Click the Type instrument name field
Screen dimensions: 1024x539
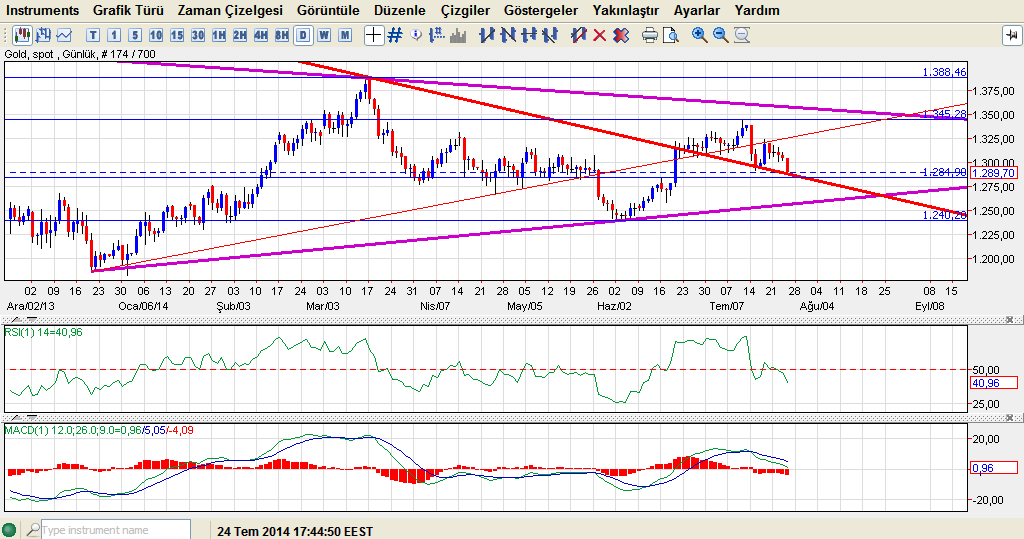pos(116,530)
